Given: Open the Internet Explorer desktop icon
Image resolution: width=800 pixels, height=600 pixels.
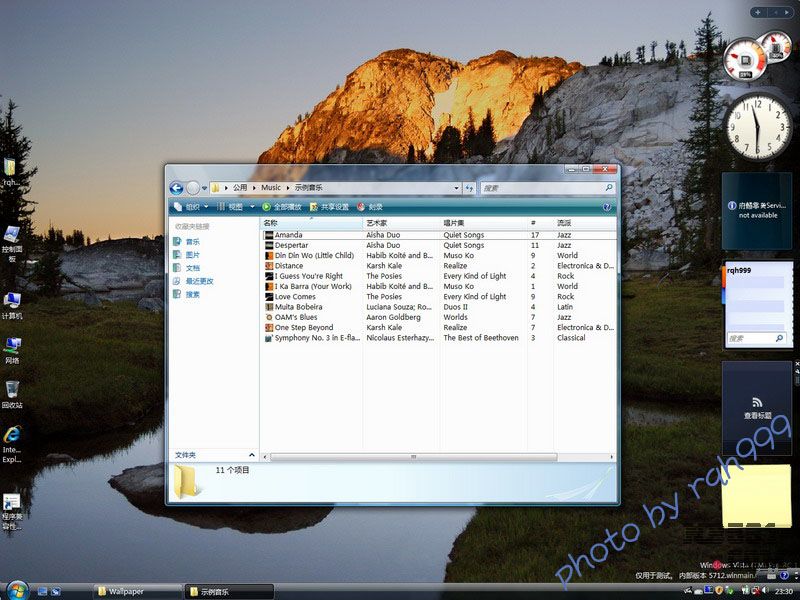Looking at the screenshot, I should [x=12, y=444].
